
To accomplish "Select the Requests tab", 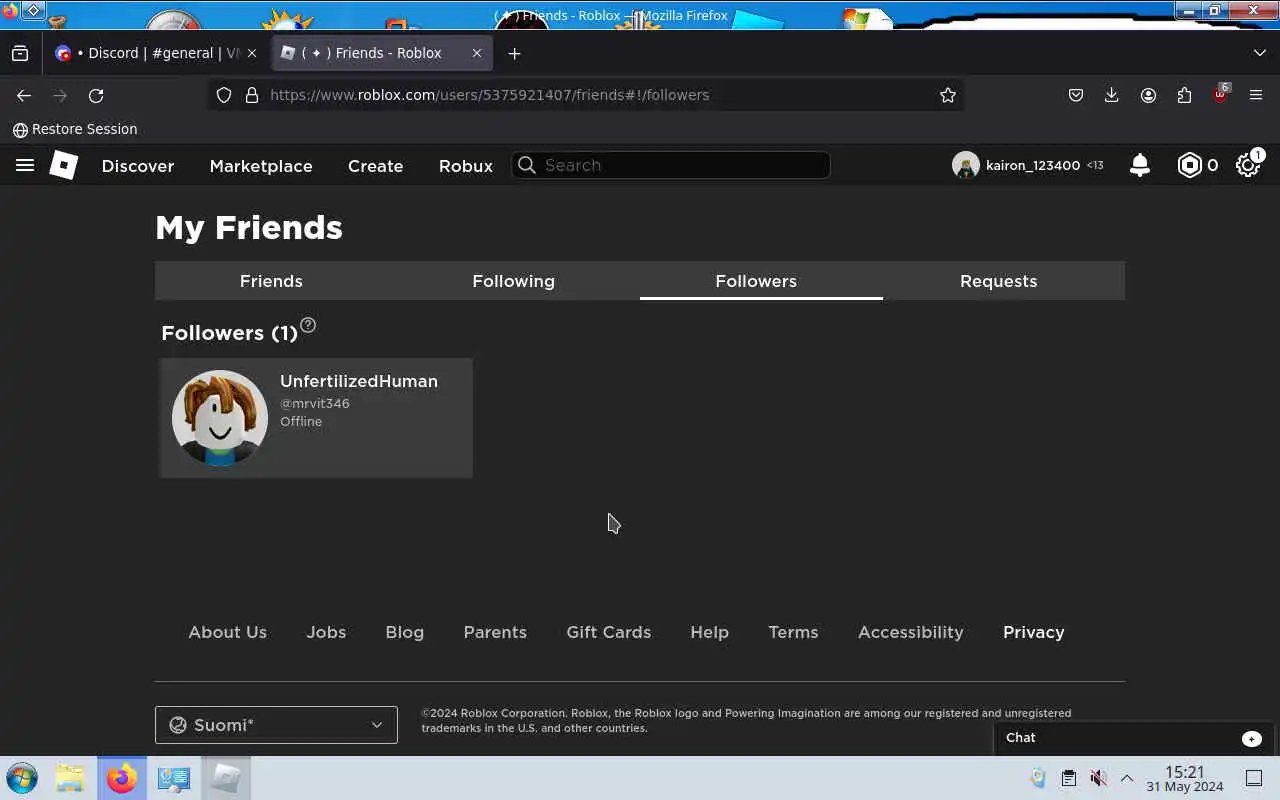I will tap(998, 281).
